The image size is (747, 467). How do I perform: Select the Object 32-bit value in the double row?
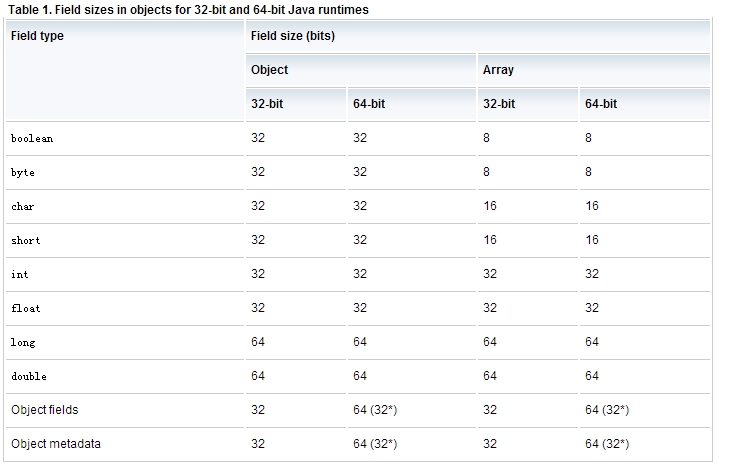tap(258, 376)
